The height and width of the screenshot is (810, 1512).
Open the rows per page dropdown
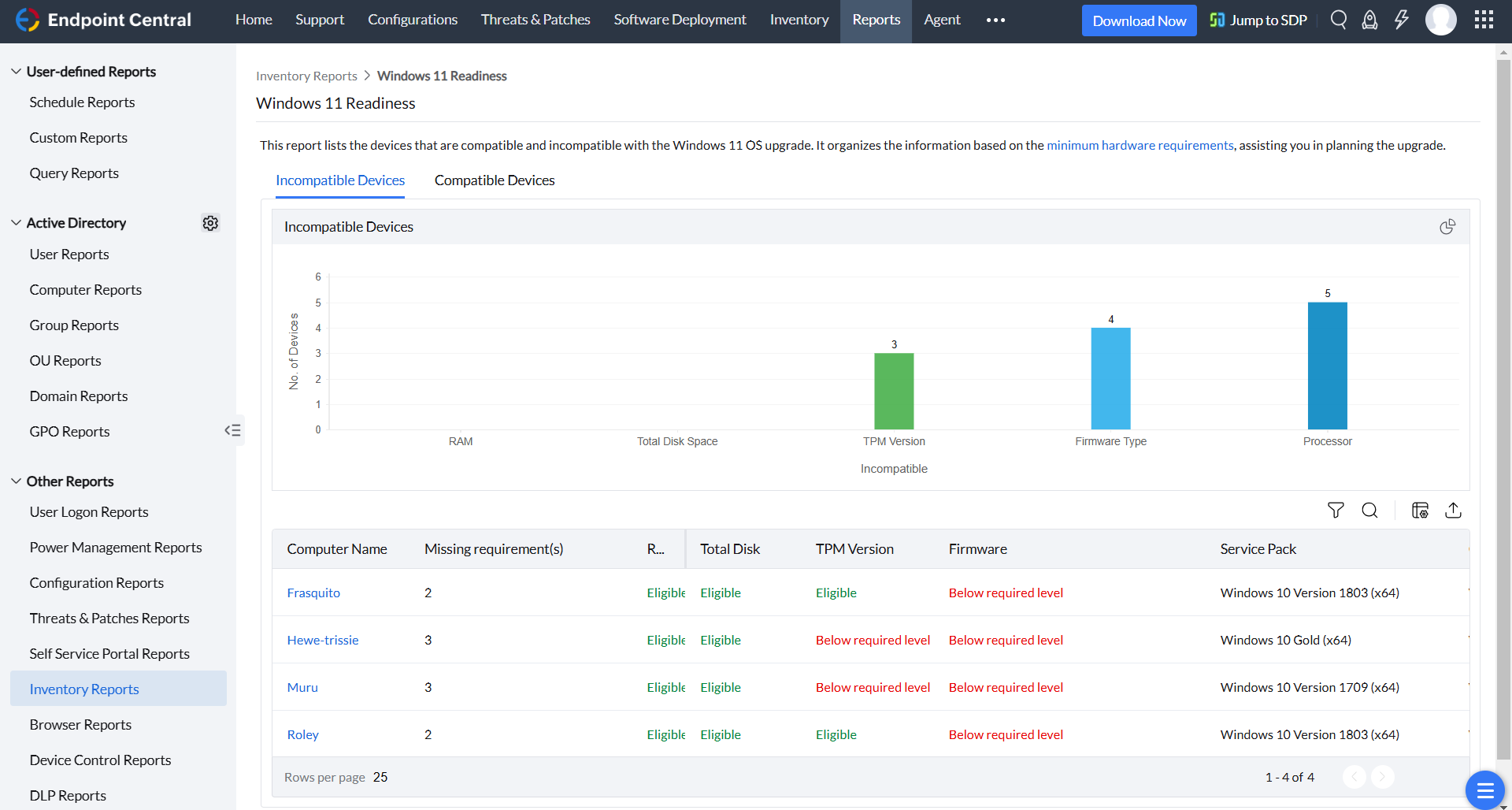380,777
